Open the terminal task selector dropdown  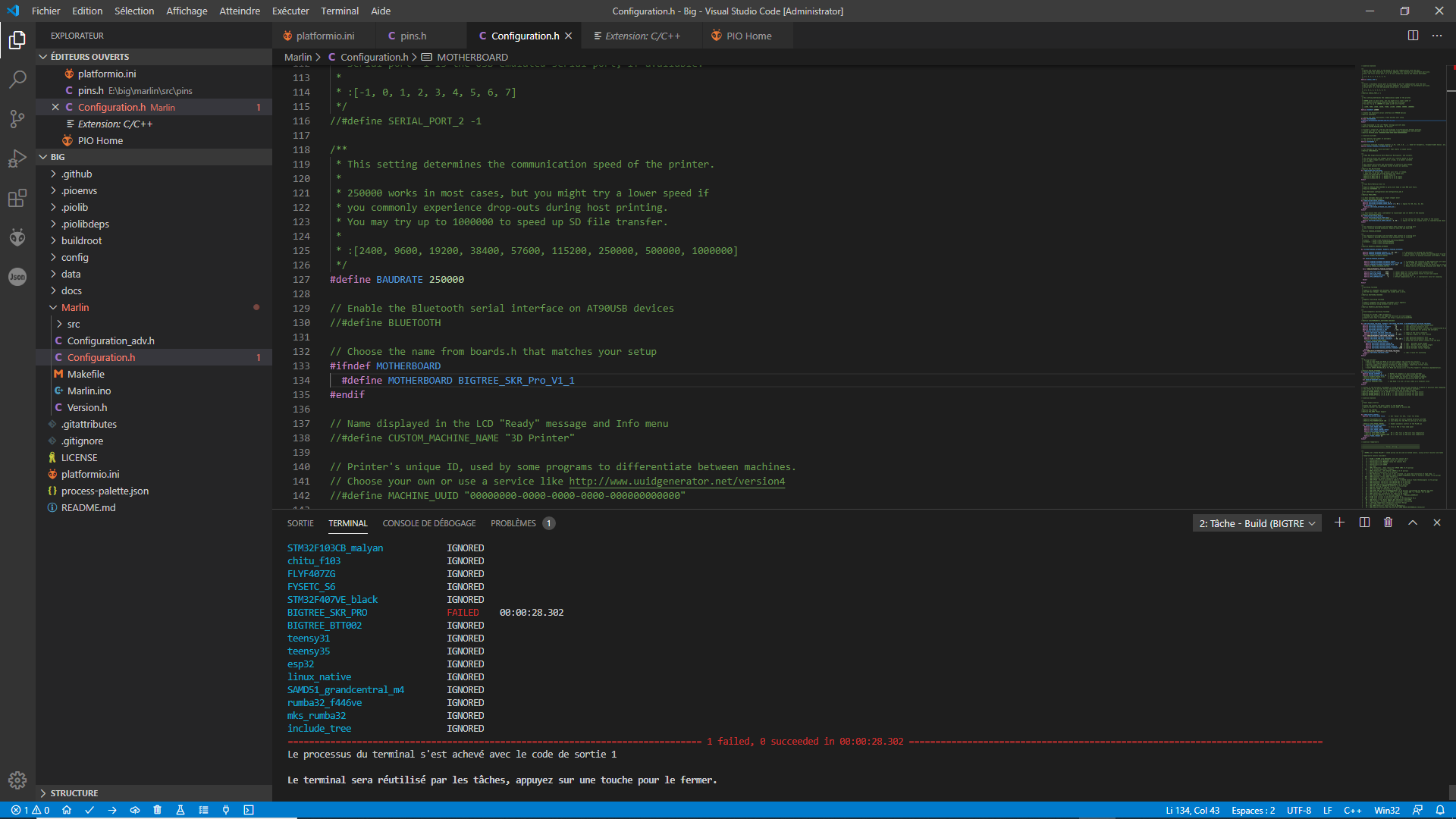coord(1257,523)
